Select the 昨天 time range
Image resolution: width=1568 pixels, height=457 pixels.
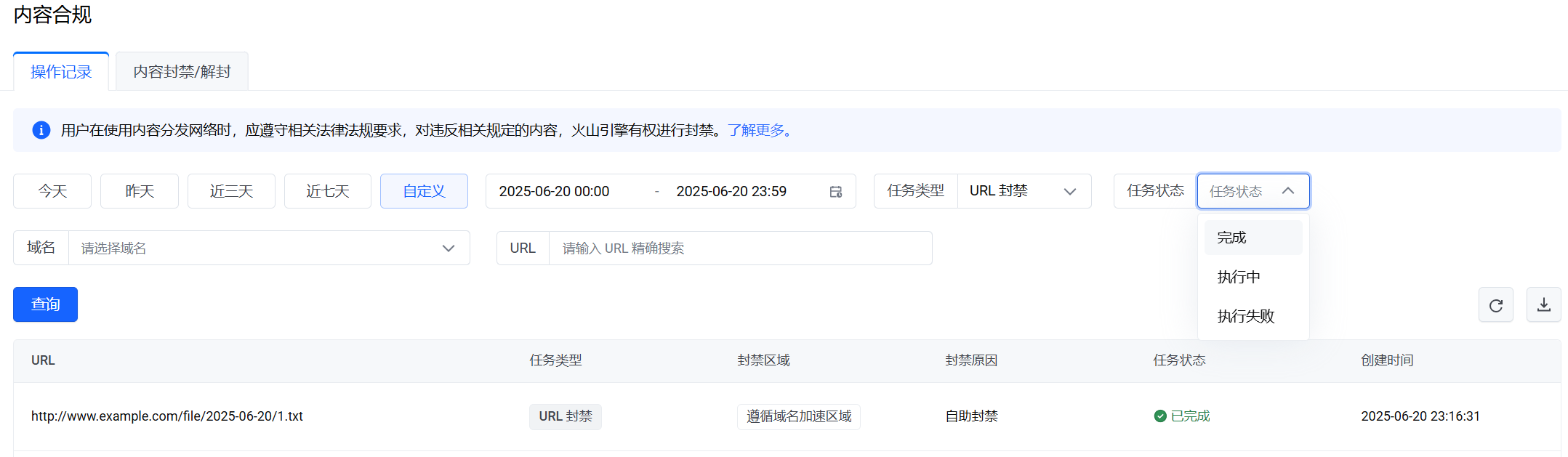pos(140,191)
